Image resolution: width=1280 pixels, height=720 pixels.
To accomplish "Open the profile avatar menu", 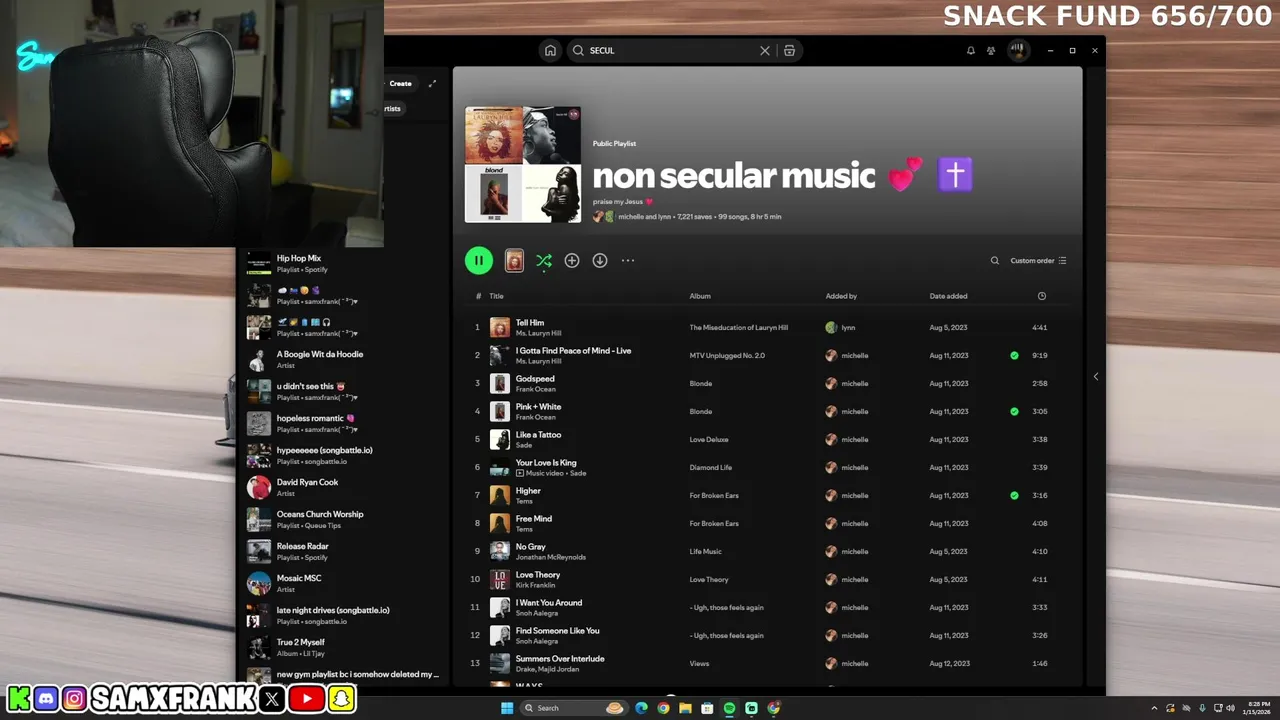I will click(x=1018, y=50).
